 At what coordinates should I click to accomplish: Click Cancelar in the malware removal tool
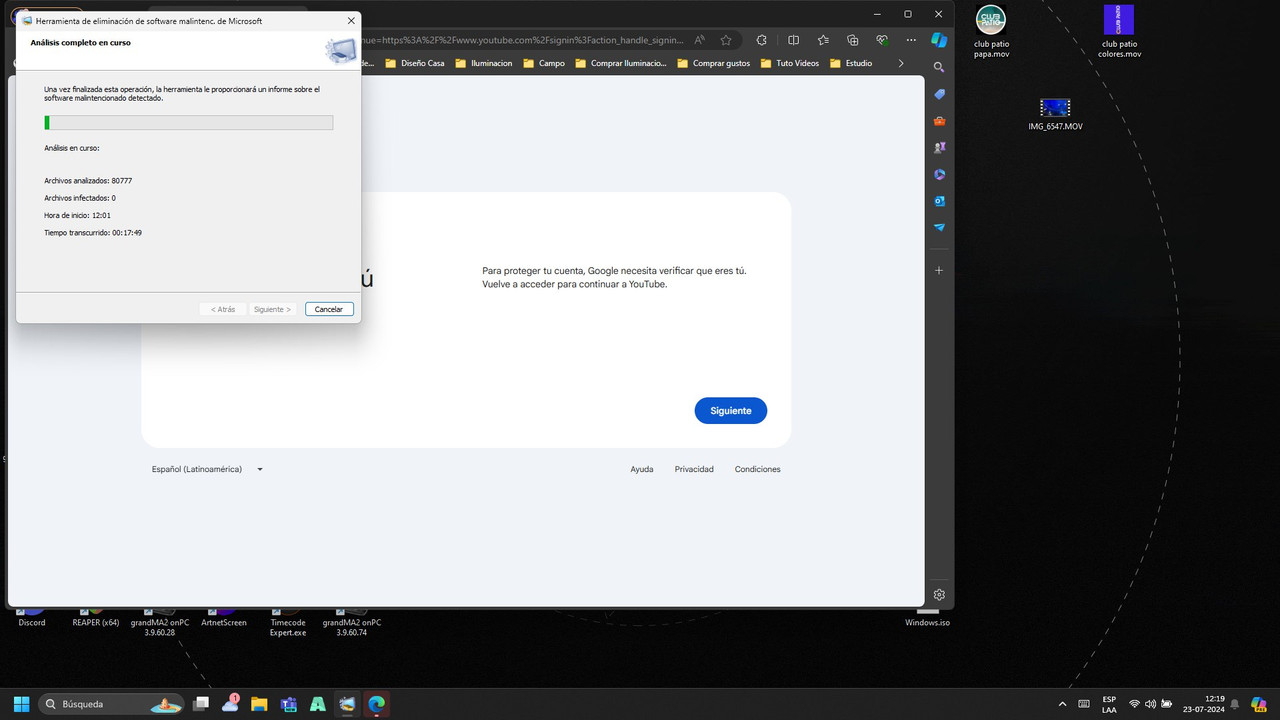coord(329,309)
